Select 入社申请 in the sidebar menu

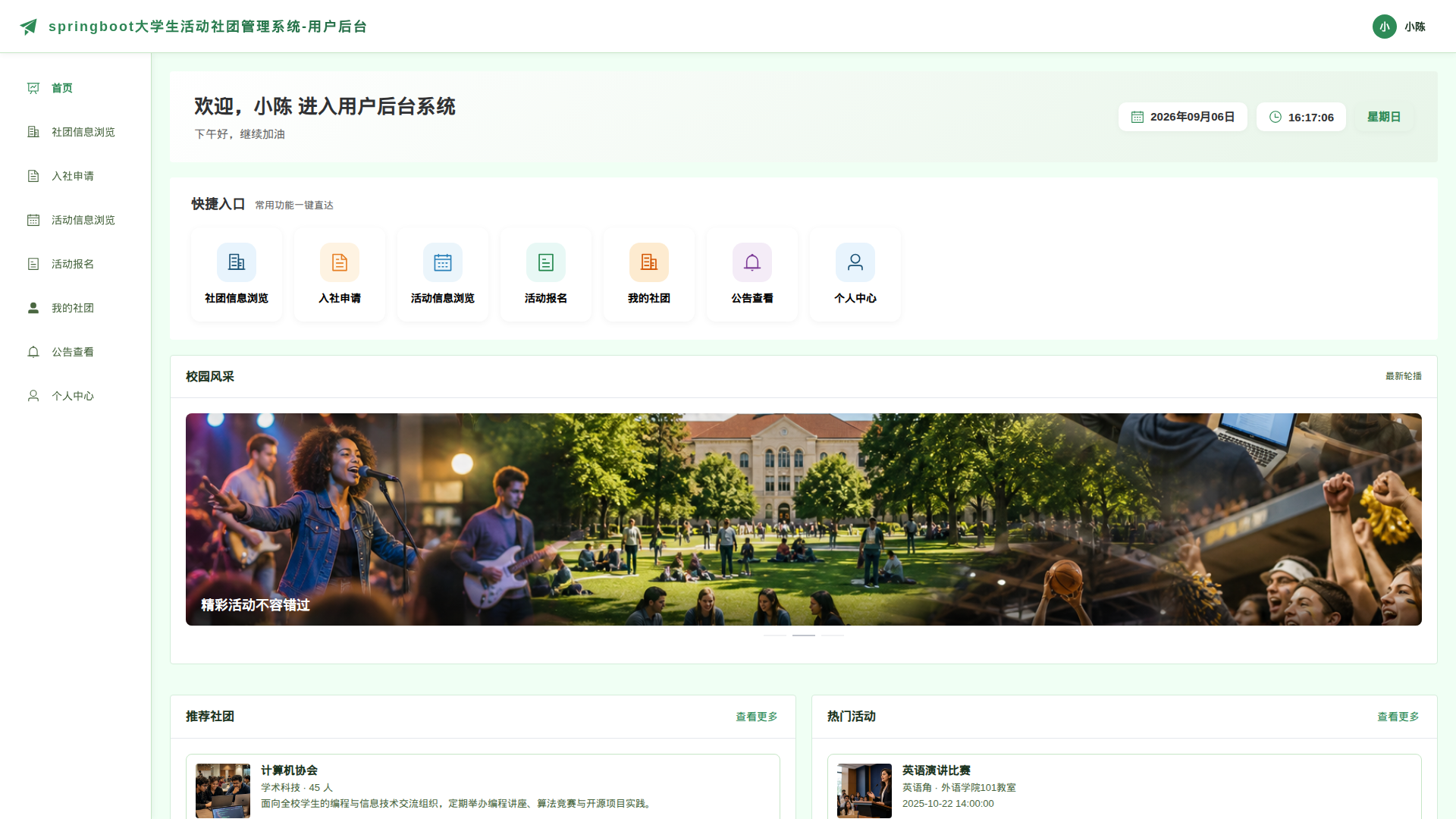[x=76, y=176]
